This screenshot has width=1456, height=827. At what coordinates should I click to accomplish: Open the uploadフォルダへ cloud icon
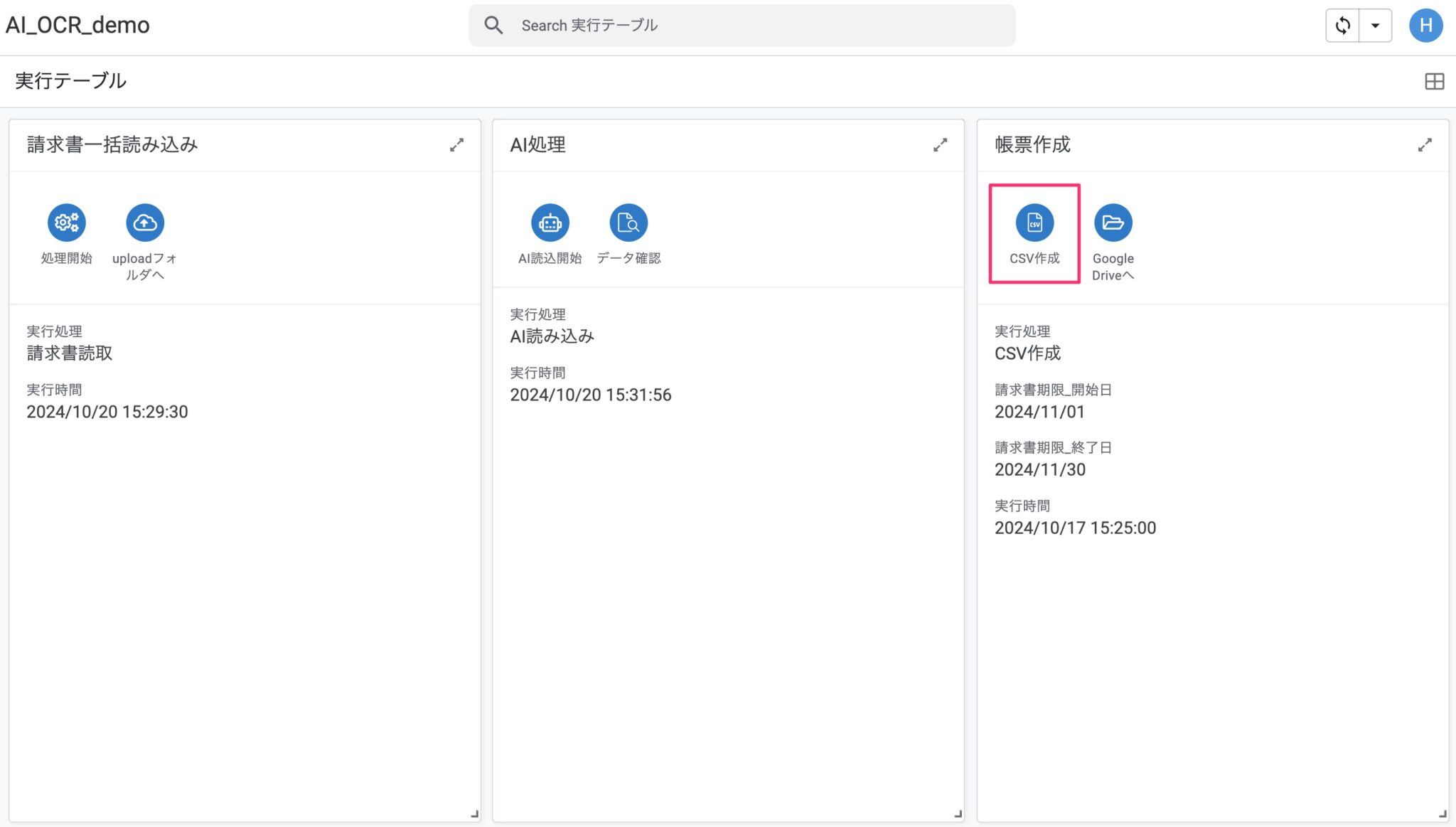coord(145,223)
